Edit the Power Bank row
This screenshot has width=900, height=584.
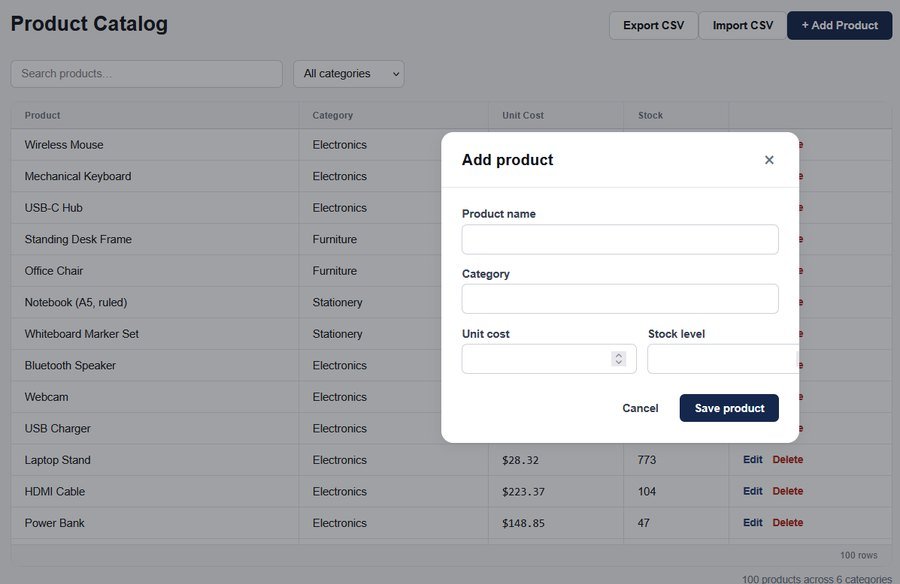pyautogui.click(x=752, y=523)
